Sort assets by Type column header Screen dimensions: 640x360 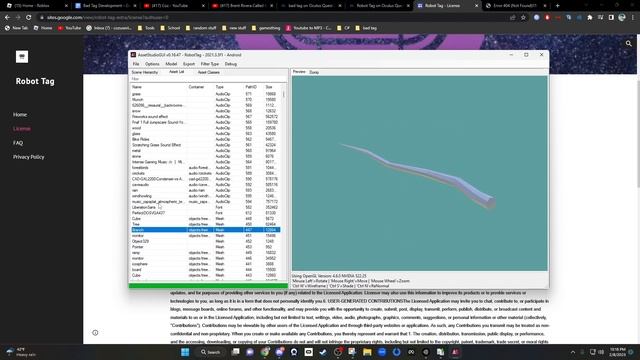click(229, 87)
